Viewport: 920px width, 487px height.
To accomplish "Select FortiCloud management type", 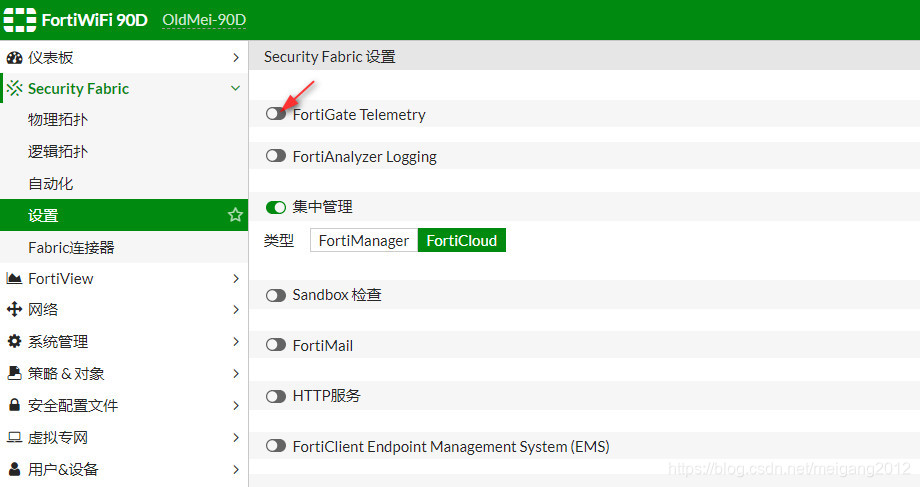I will 462,240.
